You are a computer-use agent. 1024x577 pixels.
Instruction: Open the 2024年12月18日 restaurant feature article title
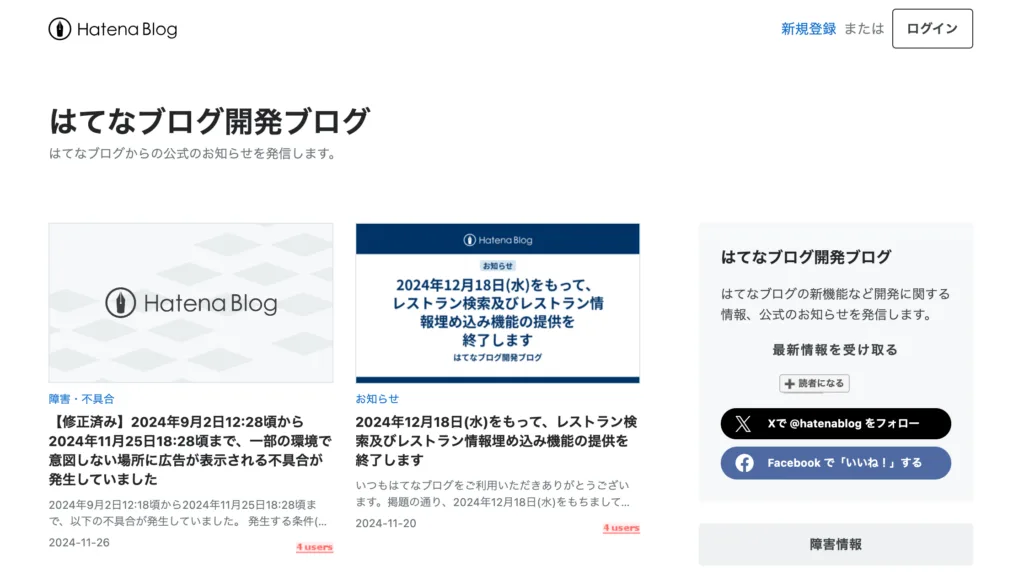(496, 441)
